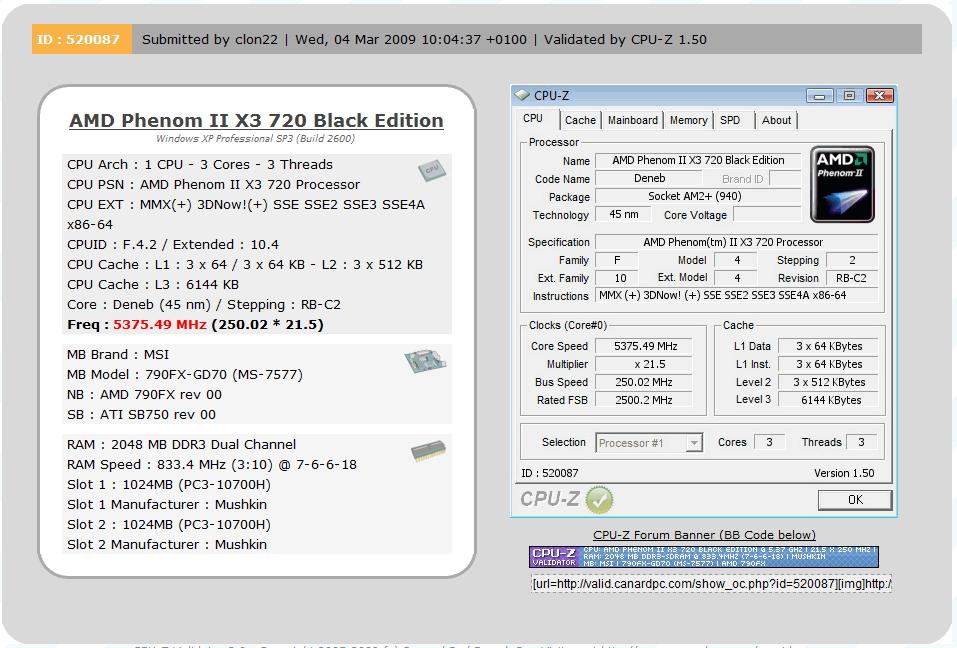This screenshot has height=648, width=957.
Task: Click the RAM module icon beside RAM row
Action: click(x=428, y=451)
